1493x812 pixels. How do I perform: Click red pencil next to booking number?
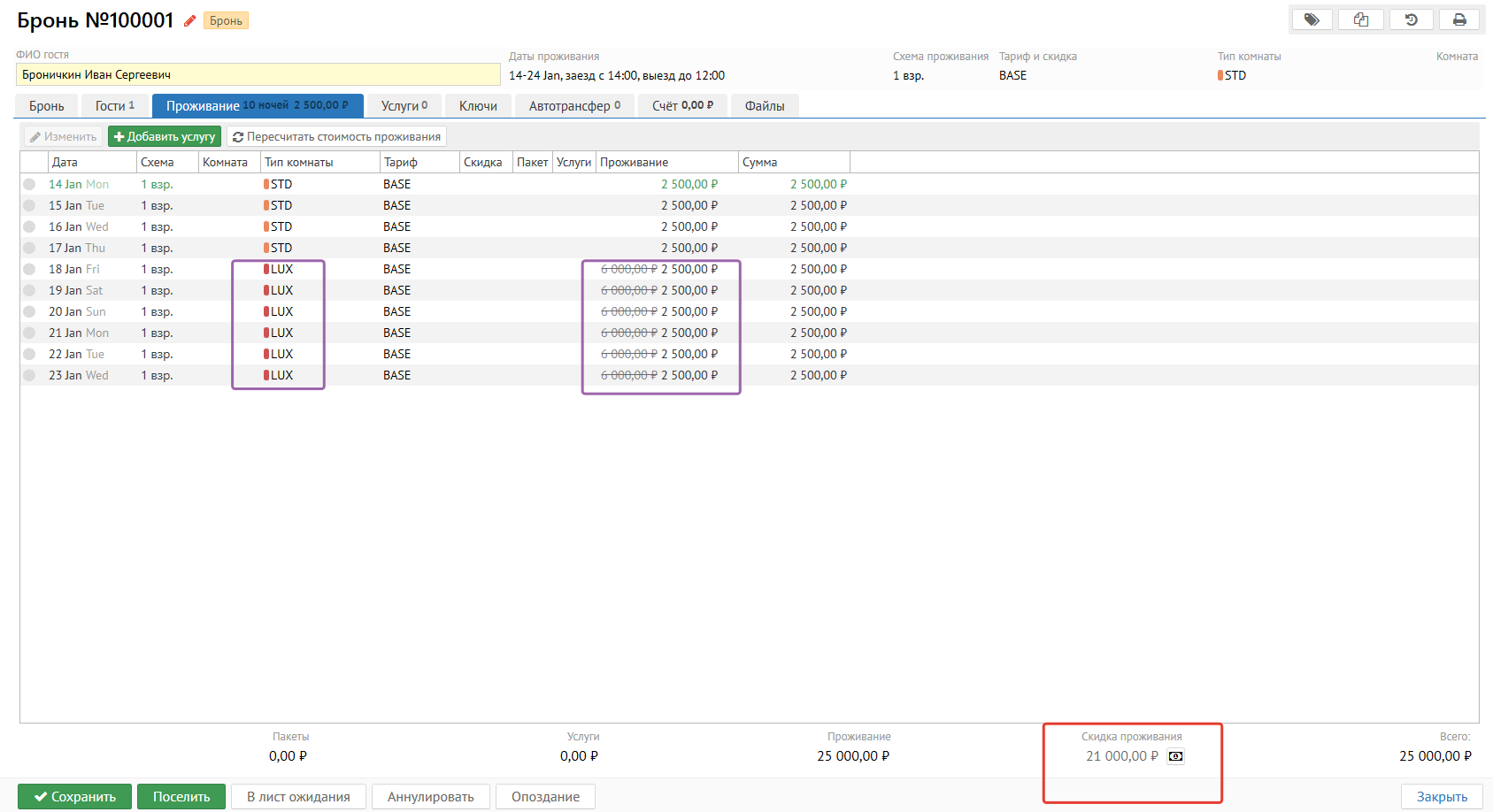tap(189, 20)
